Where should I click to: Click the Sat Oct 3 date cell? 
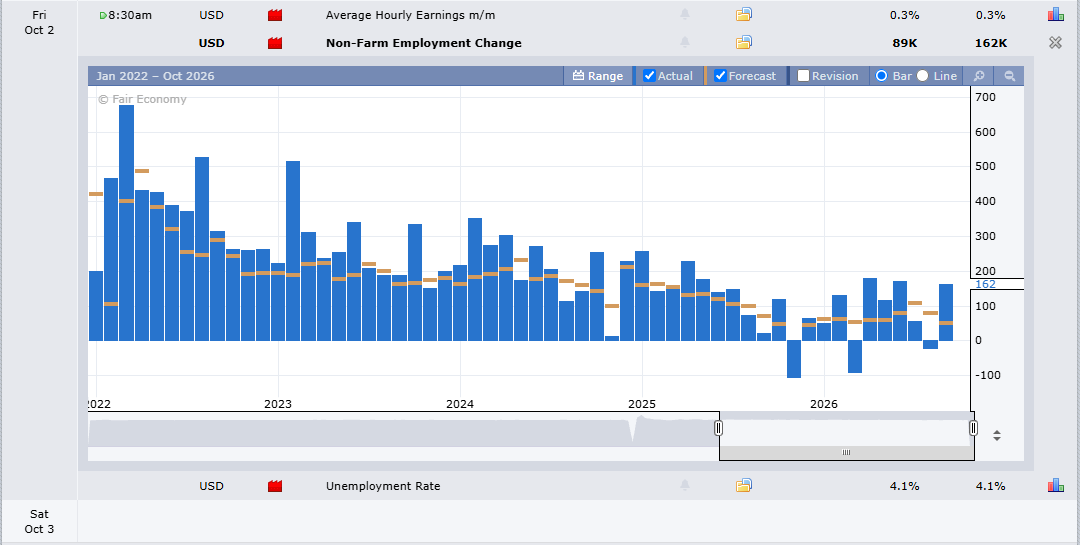coord(39,521)
